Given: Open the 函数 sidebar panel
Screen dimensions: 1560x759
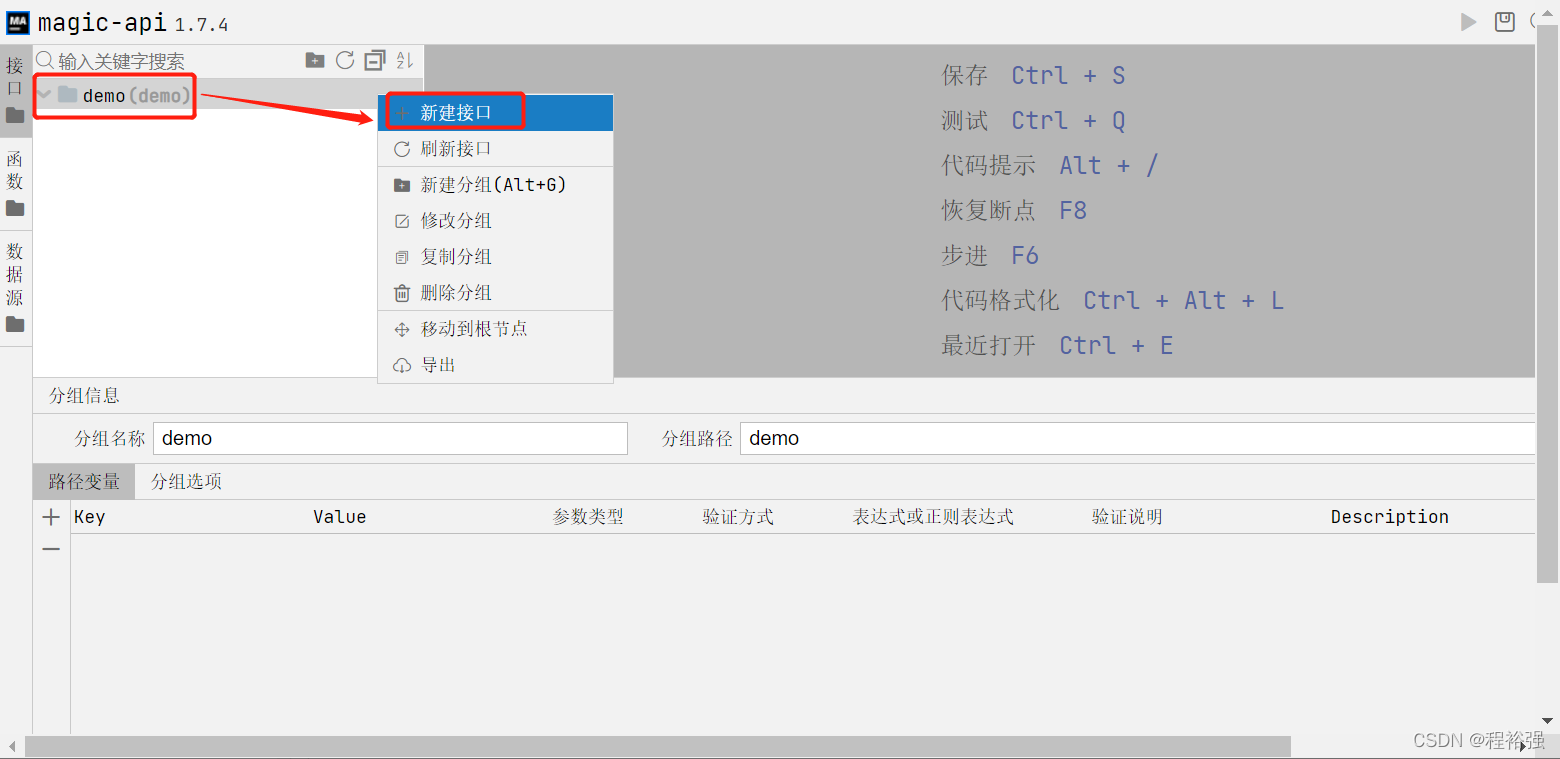Looking at the screenshot, I should [15, 184].
